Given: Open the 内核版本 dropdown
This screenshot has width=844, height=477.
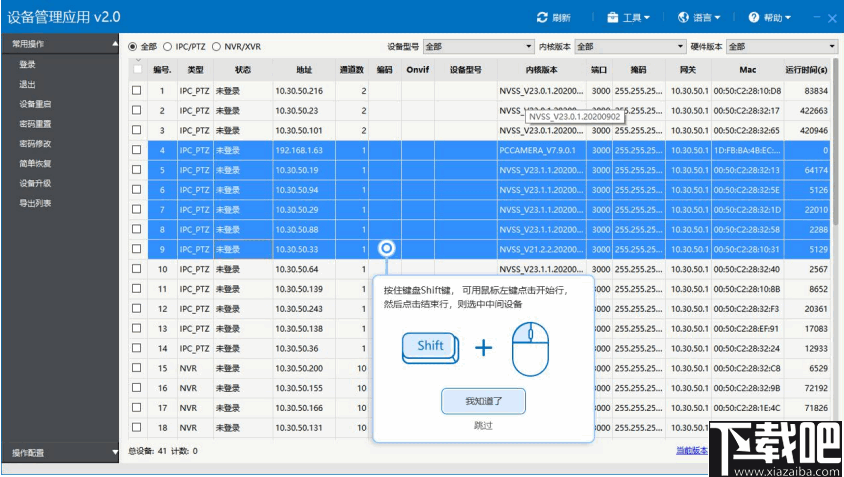Looking at the screenshot, I should [x=630, y=47].
